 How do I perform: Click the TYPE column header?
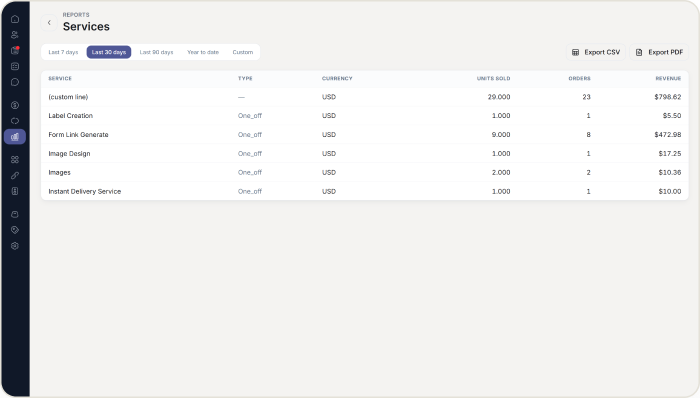(x=245, y=79)
